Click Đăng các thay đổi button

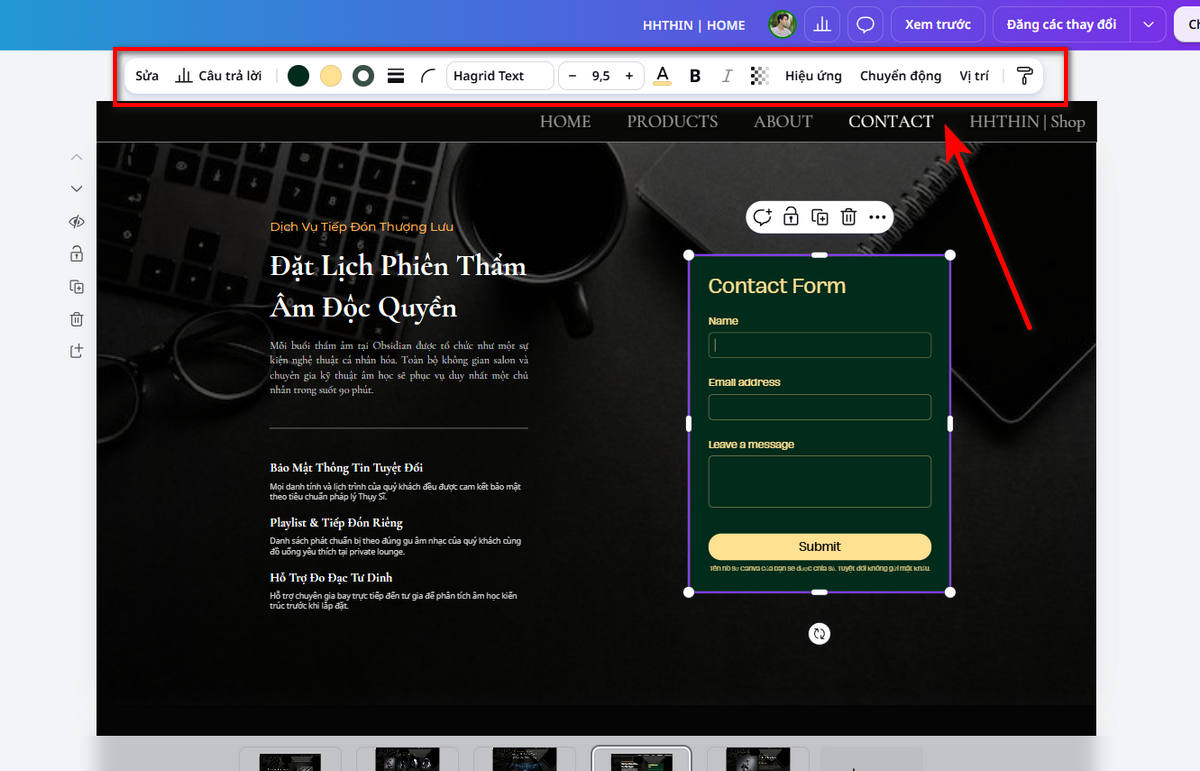click(x=1061, y=25)
